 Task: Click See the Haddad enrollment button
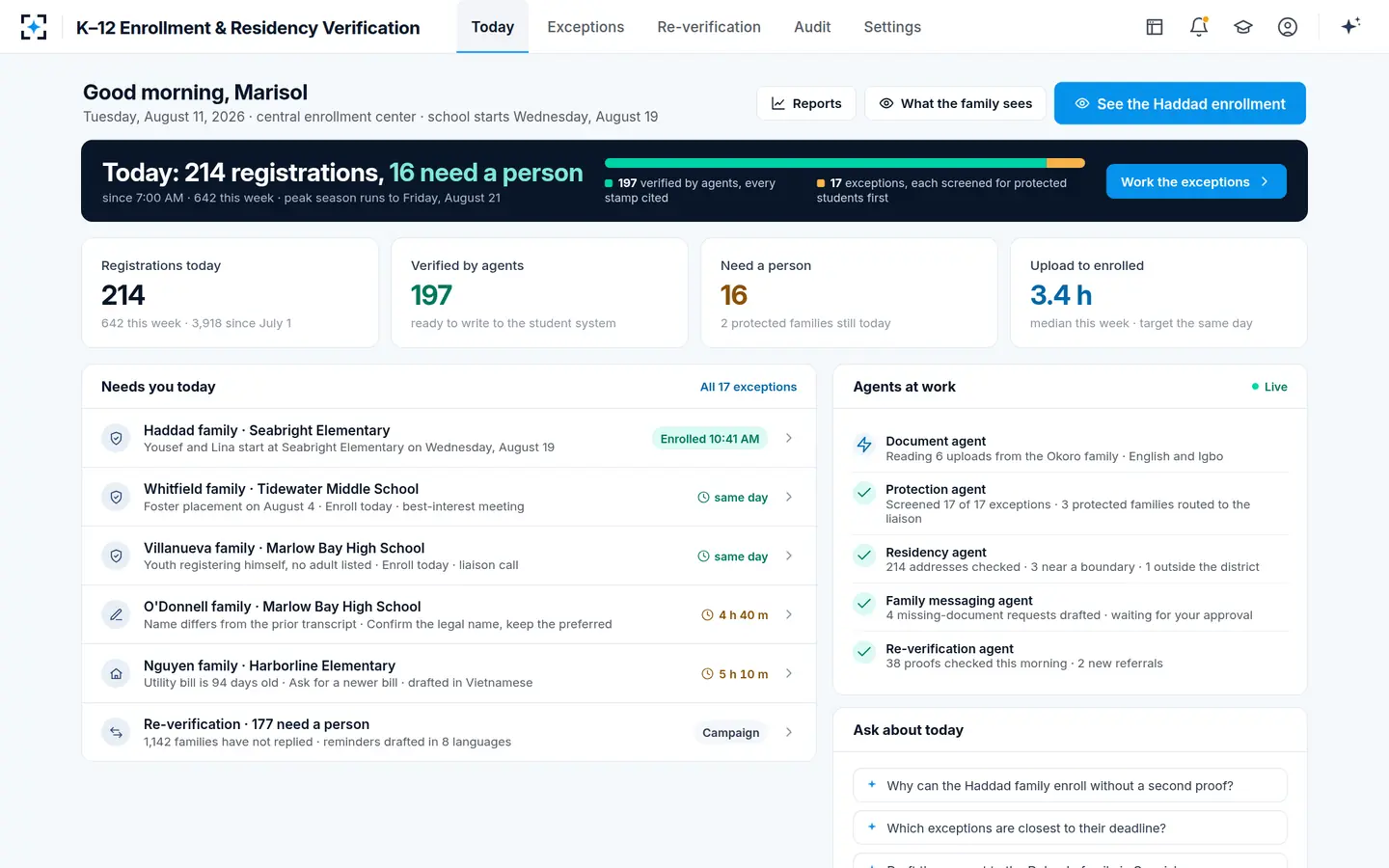click(1180, 103)
